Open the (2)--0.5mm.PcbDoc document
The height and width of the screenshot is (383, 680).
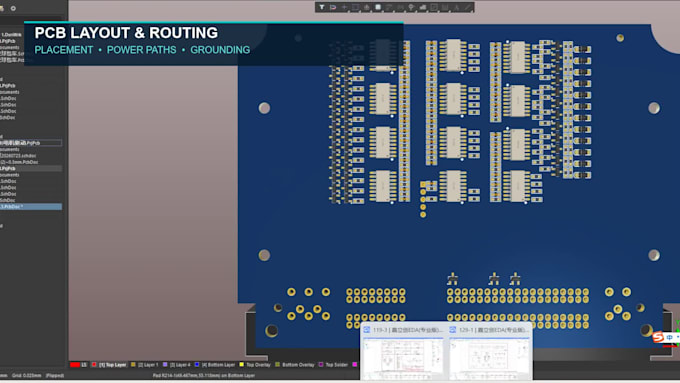[20, 162]
